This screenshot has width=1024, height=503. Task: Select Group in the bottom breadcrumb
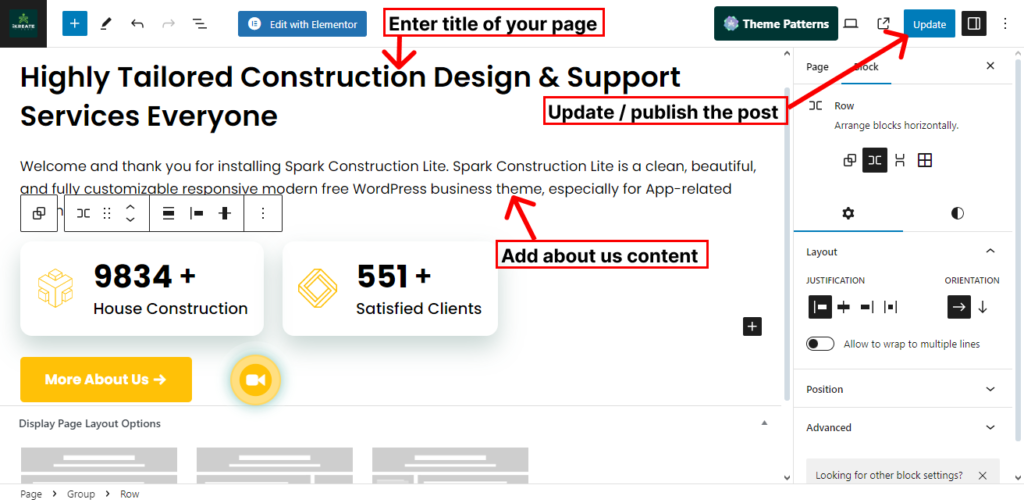coord(81,494)
